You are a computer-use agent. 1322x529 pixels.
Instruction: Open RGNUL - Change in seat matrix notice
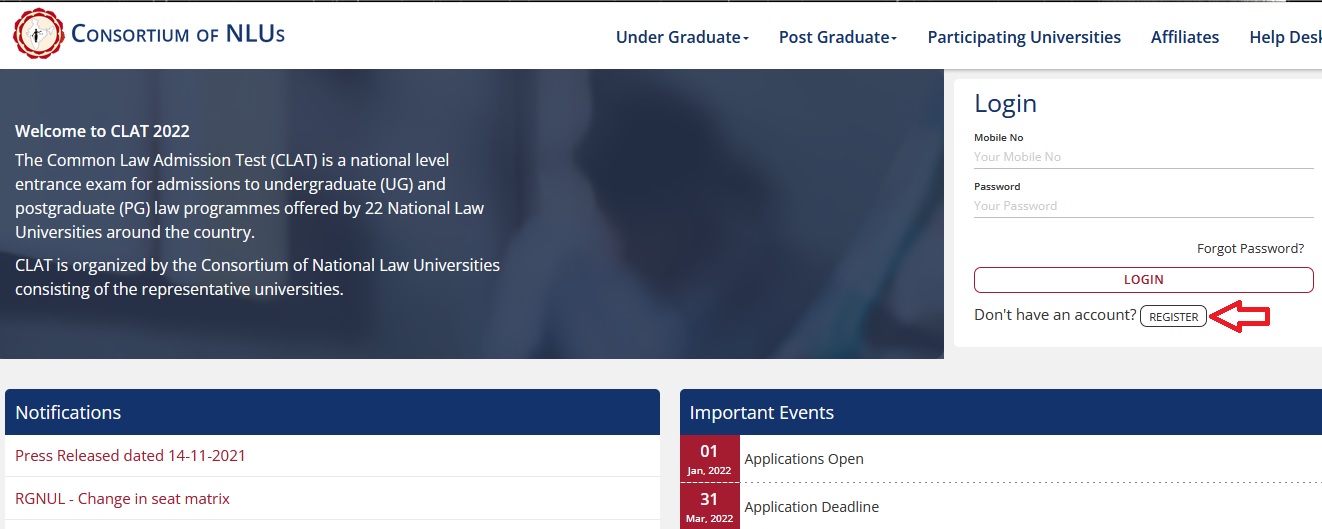click(122, 499)
